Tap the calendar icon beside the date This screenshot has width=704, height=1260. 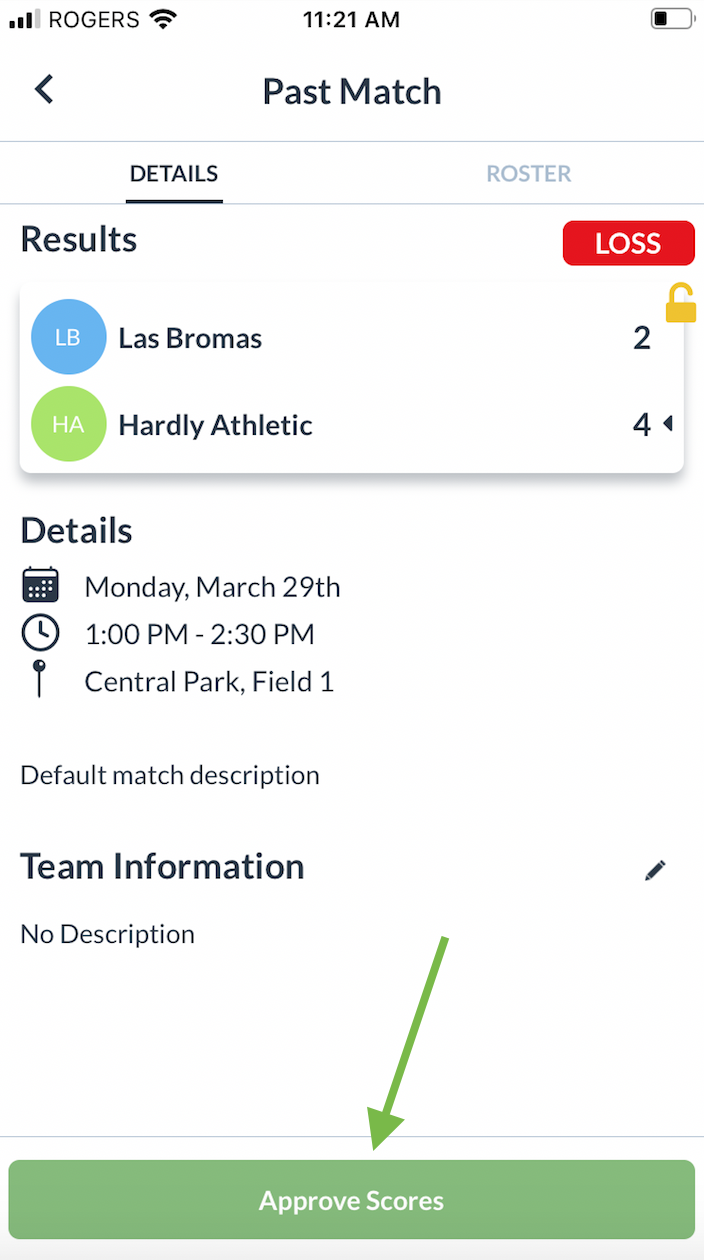pos(40,586)
